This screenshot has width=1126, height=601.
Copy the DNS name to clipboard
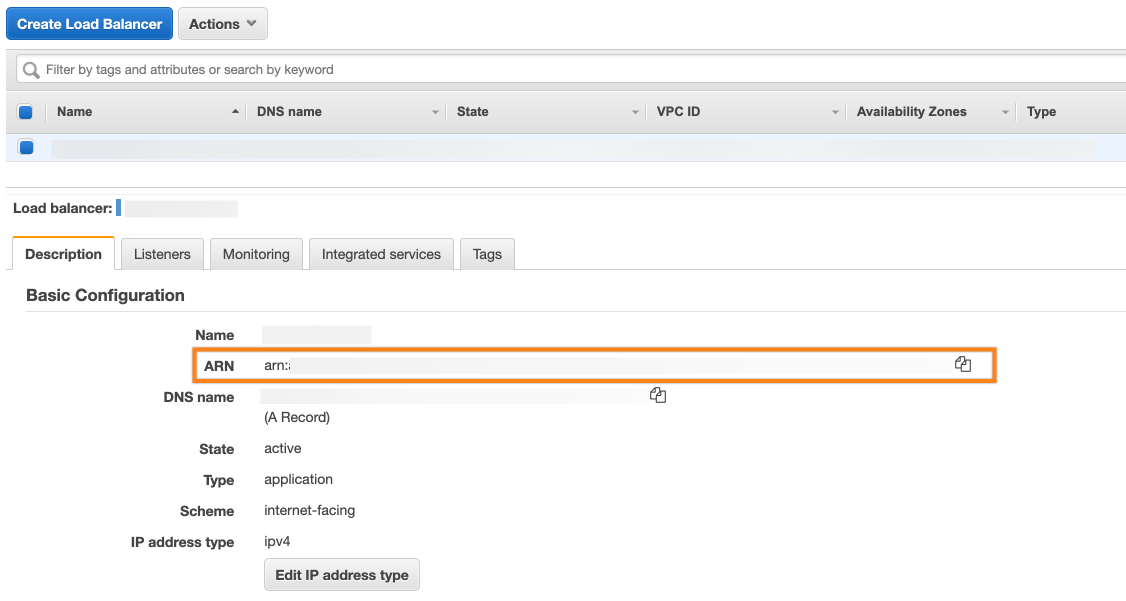click(x=658, y=396)
